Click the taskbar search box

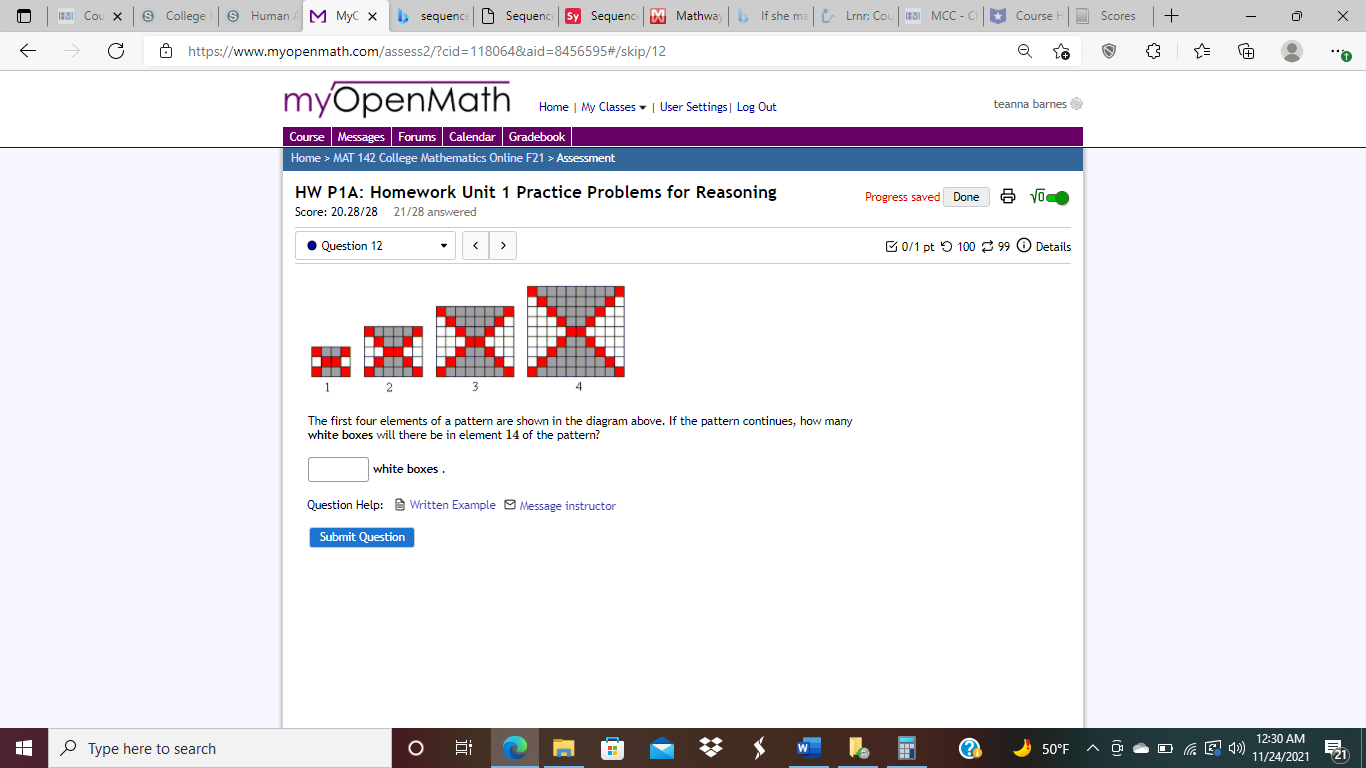point(220,748)
